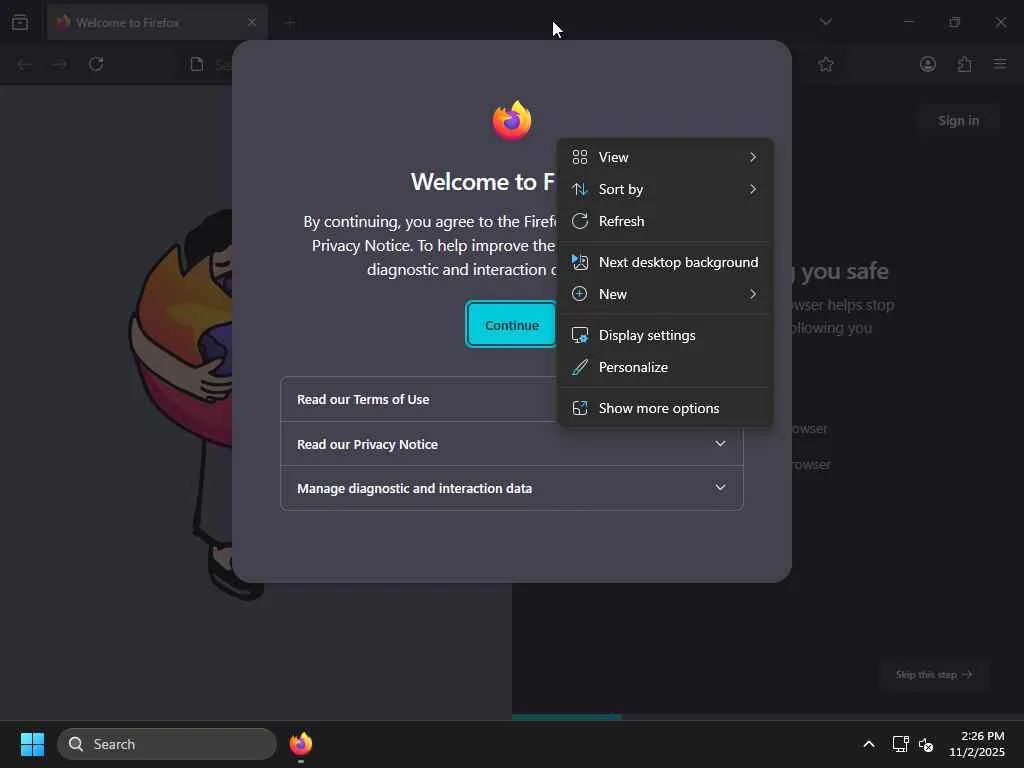Open the Firefox account icon

928,64
